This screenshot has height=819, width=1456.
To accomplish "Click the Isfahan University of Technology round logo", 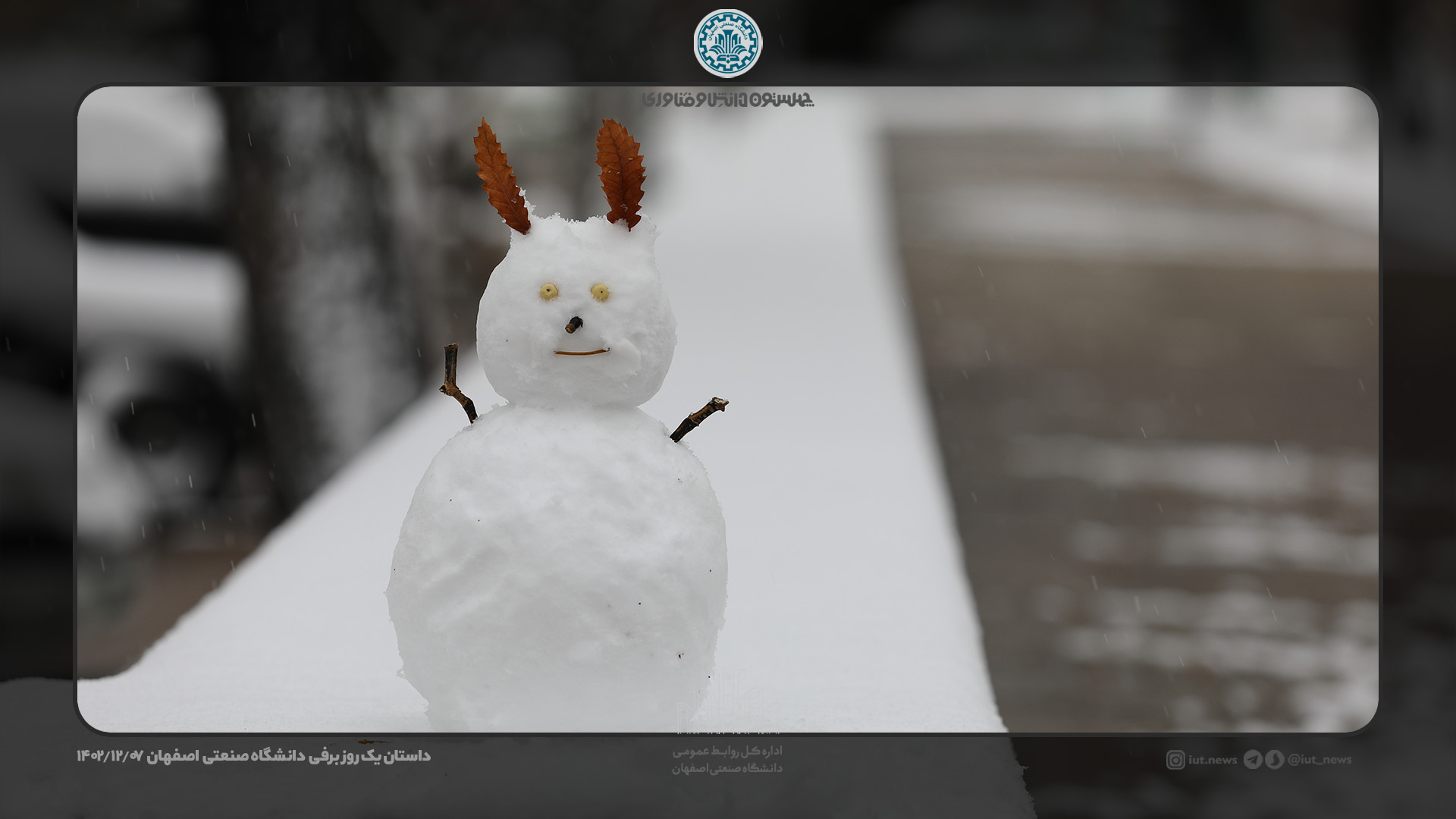I will click(x=727, y=43).
